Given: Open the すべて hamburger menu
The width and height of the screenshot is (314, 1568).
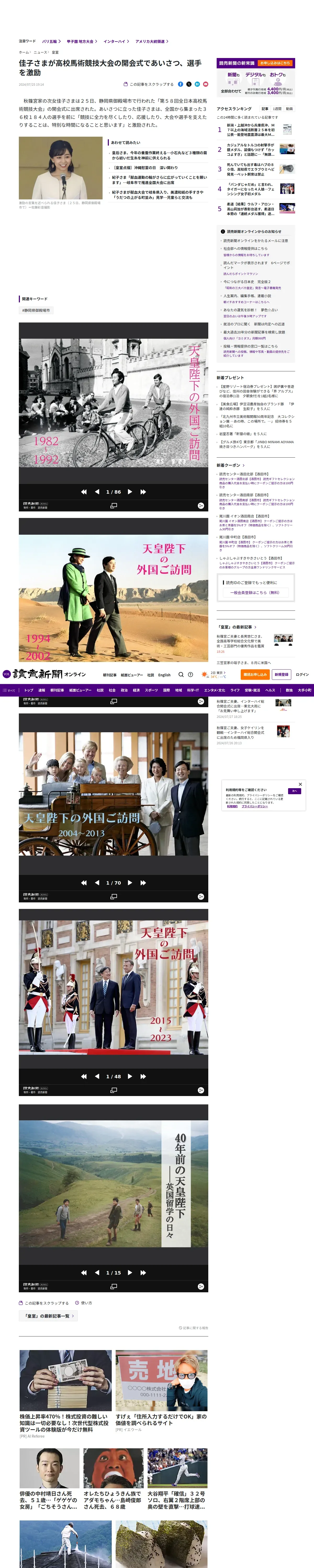Looking at the screenshot, I should coord(9,690).
